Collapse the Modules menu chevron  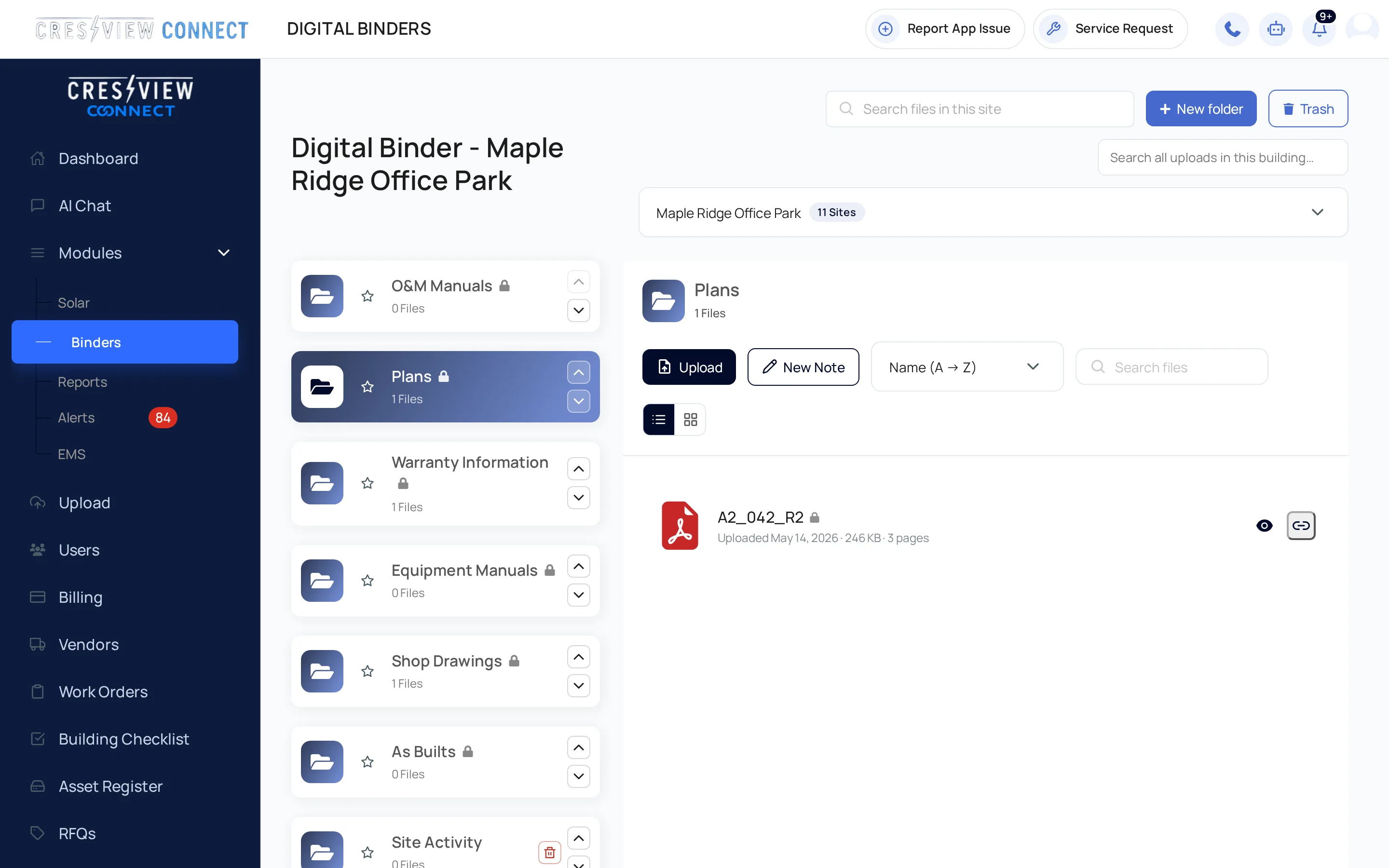[x=224, y=253]
